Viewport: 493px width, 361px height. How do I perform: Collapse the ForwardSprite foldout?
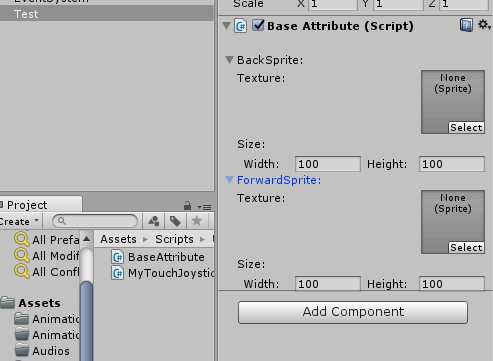click(229, 180)
